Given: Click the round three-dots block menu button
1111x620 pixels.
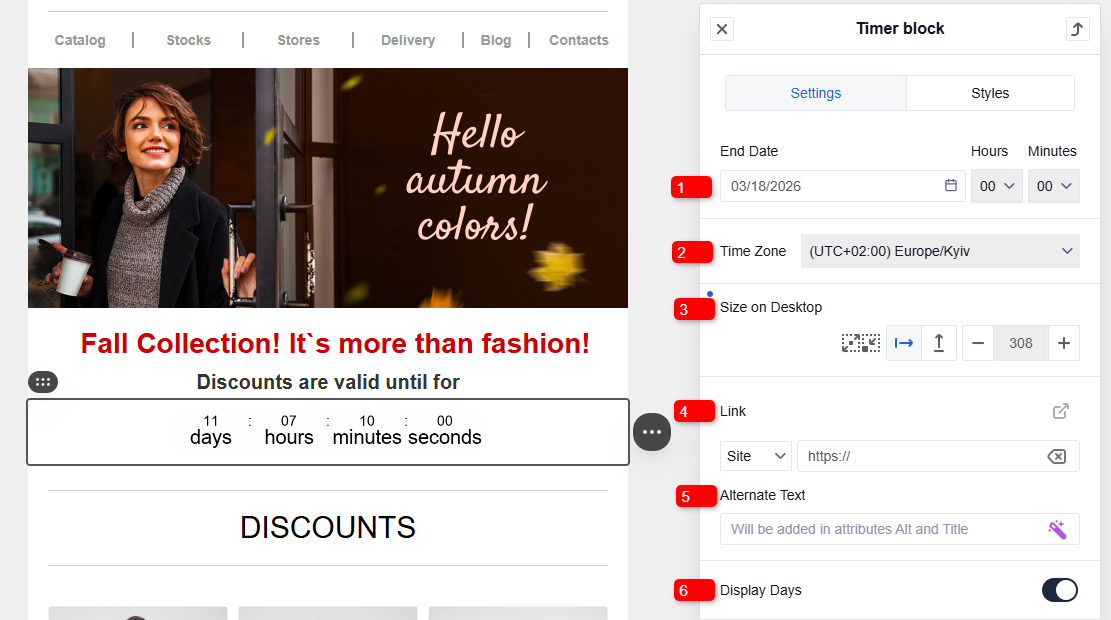Looking at the screenshot, I should [x=652, y=432].
